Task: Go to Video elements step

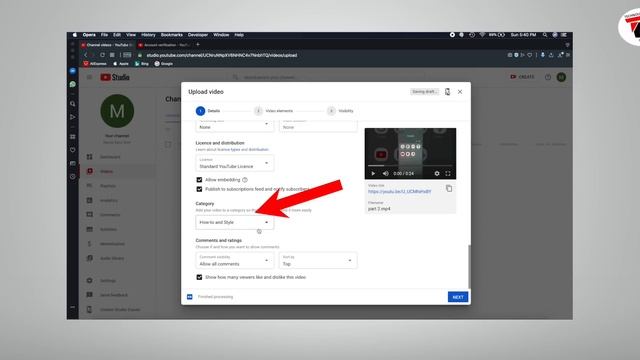Action: click(x=273, y=111)
